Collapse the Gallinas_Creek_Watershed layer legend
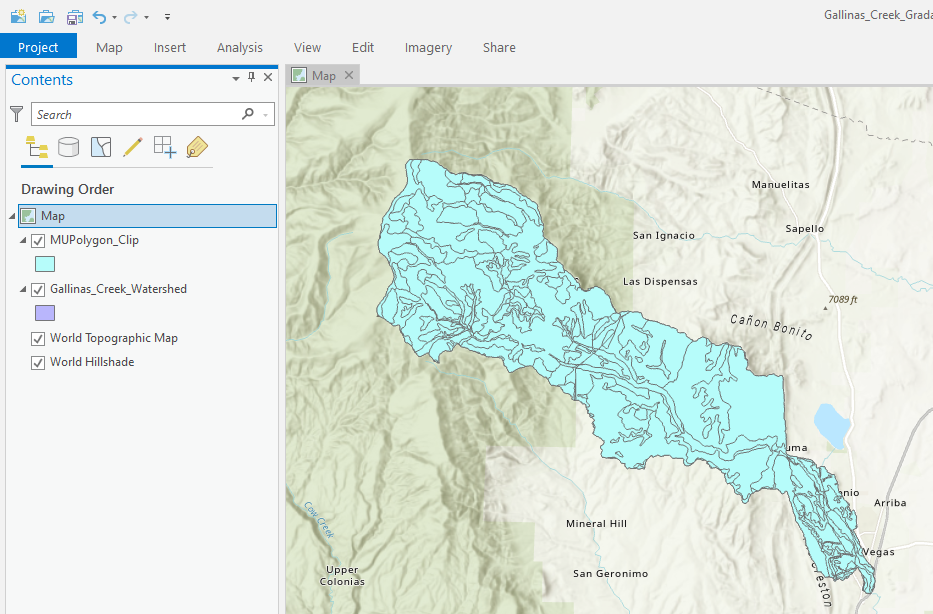The height and width of the screenshot is (614, 933). pyautogui.click(x=23, y=290)
